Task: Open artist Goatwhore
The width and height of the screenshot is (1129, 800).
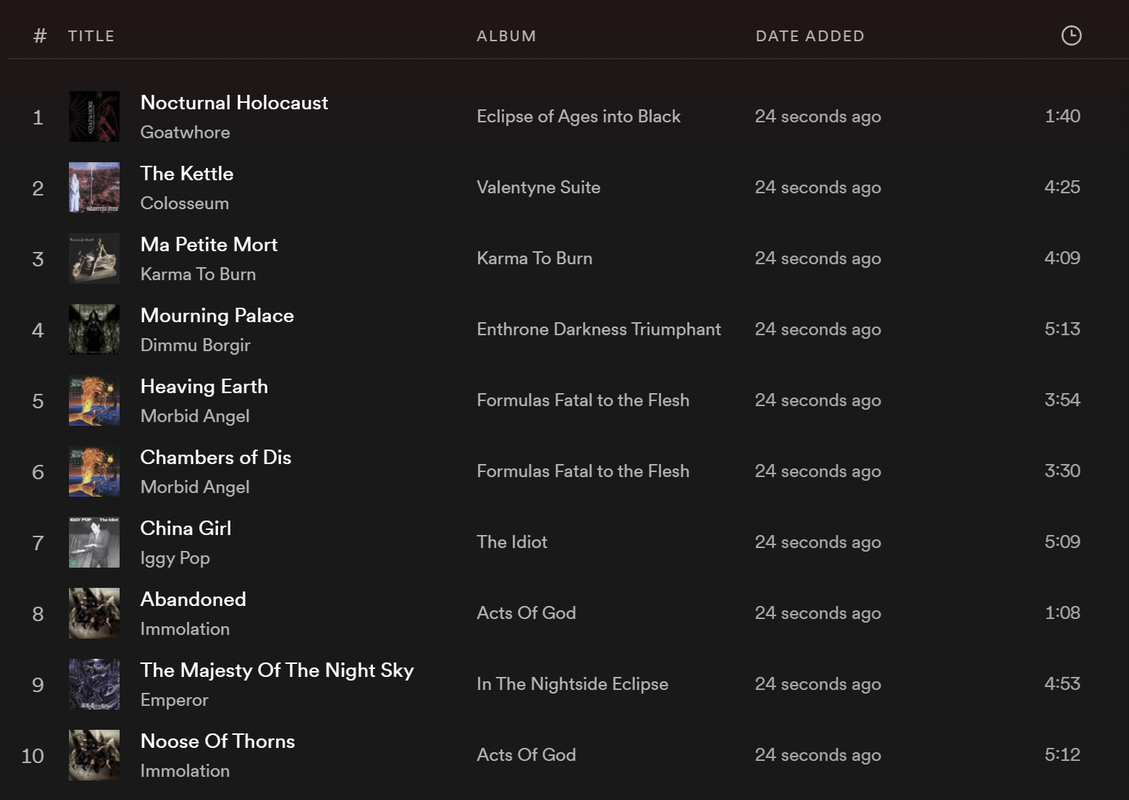Action: (x=185, y=132)
